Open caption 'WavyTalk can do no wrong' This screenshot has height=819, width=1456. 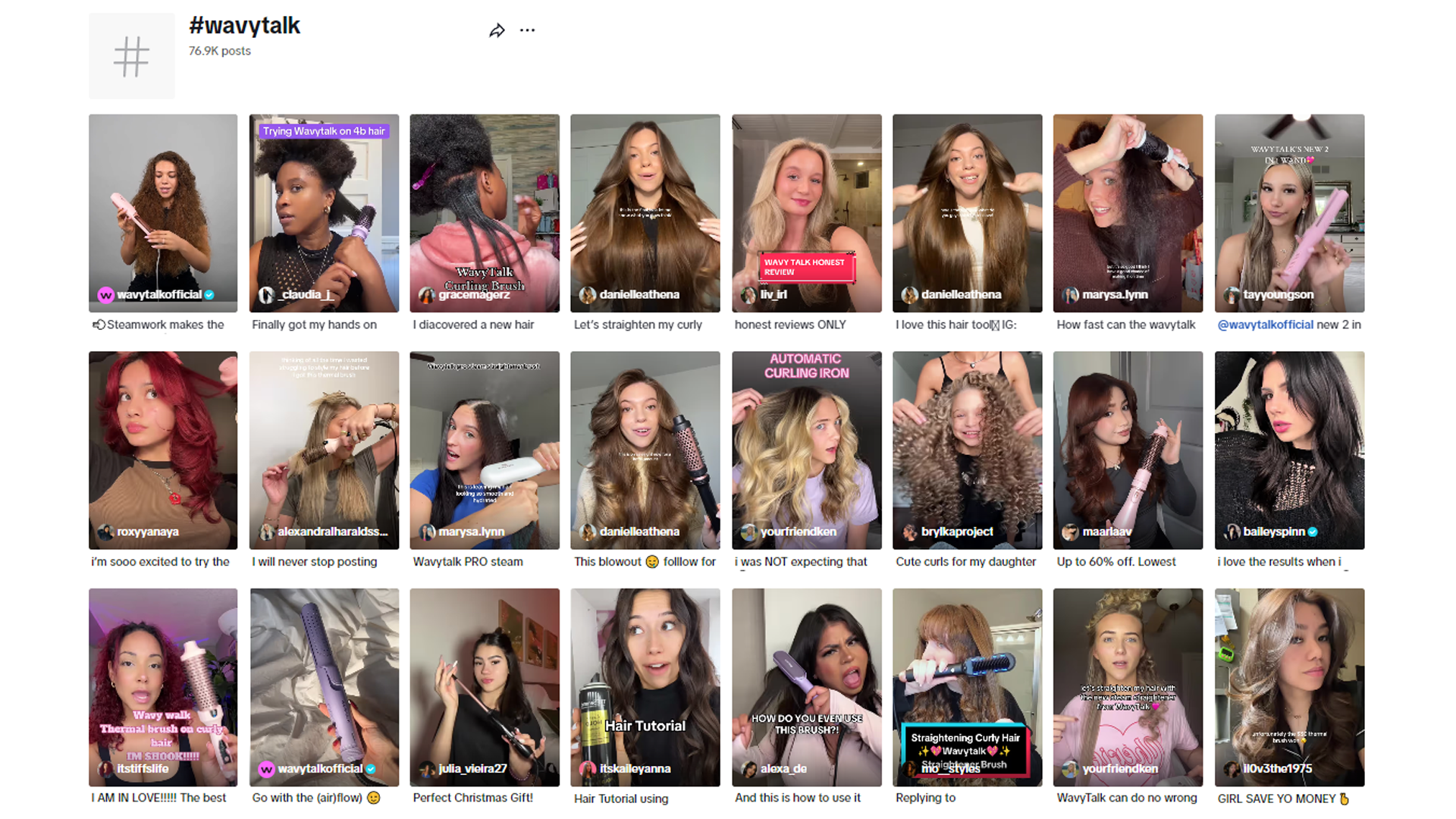click(x=1127, y=798)
